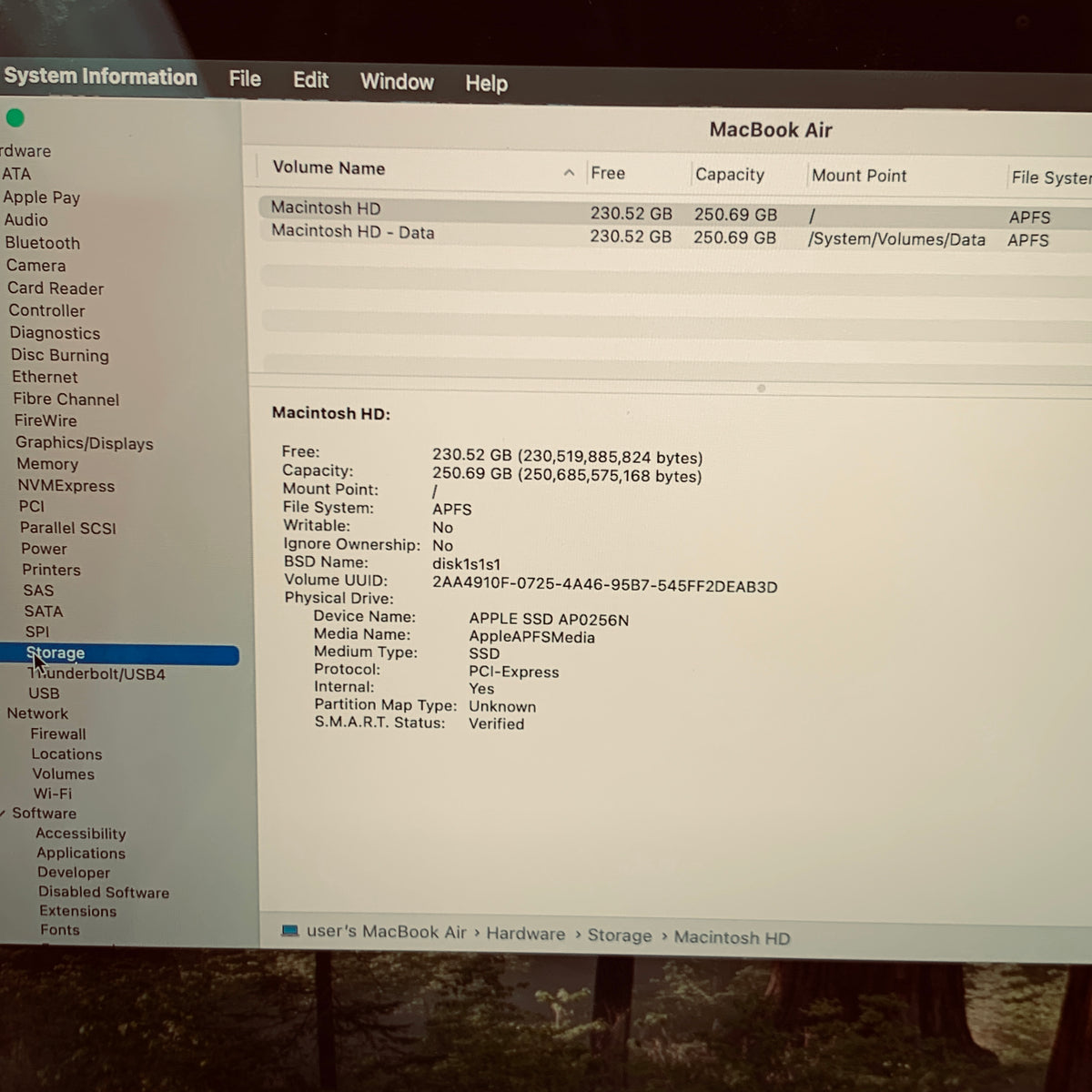Viewport: 1092px width, 1092px height.
Task: Open the File menu
Action: pos(245,79)
